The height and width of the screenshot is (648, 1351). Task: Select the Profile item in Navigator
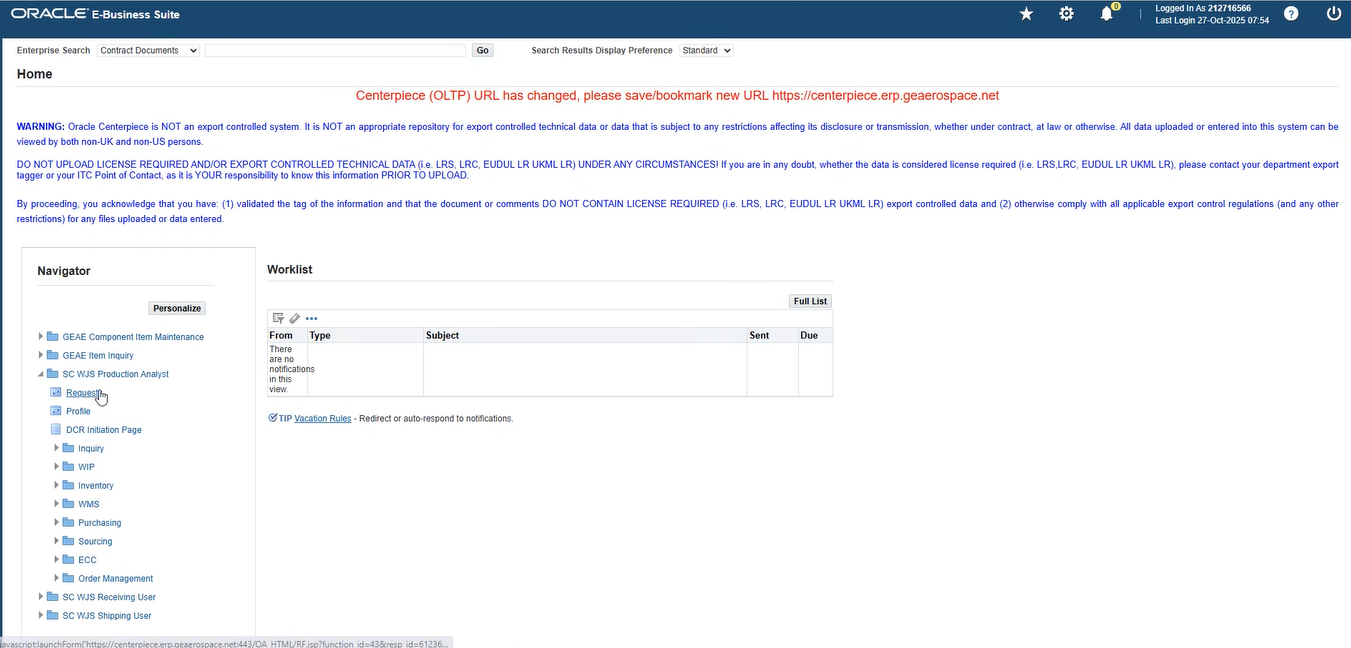(78, 411)
